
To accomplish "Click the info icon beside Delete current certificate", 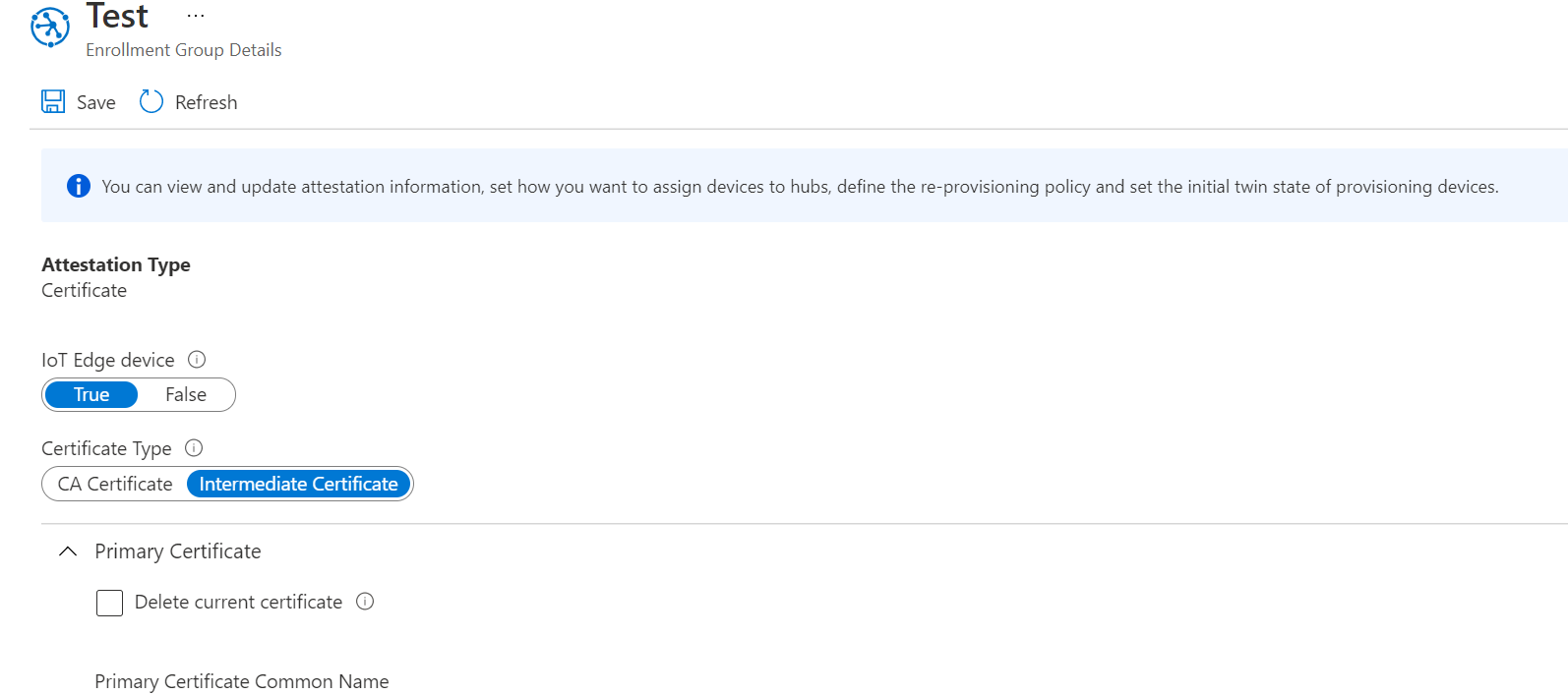I will pos(365,602).
